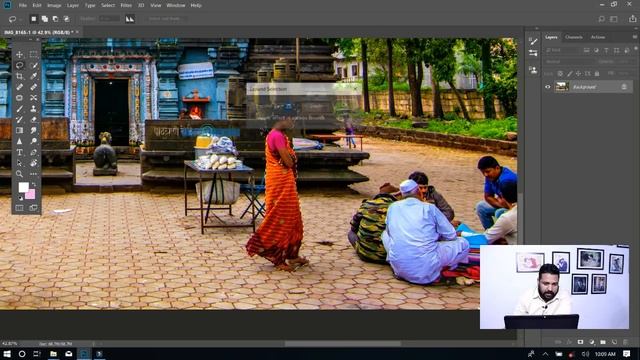This screenshot has width=640, height=360.
Task: Select the Hand tool
Action: [33, 163]
